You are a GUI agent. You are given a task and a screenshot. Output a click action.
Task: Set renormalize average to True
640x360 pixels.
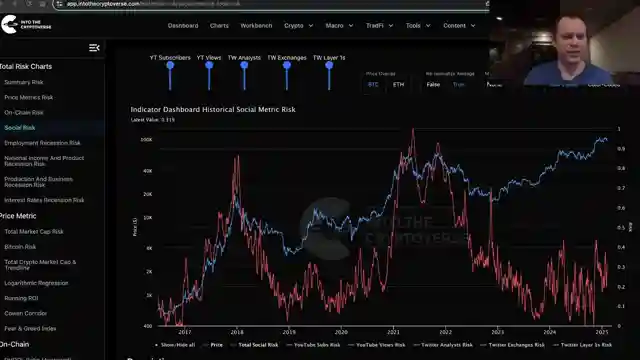tap(458, 84)
